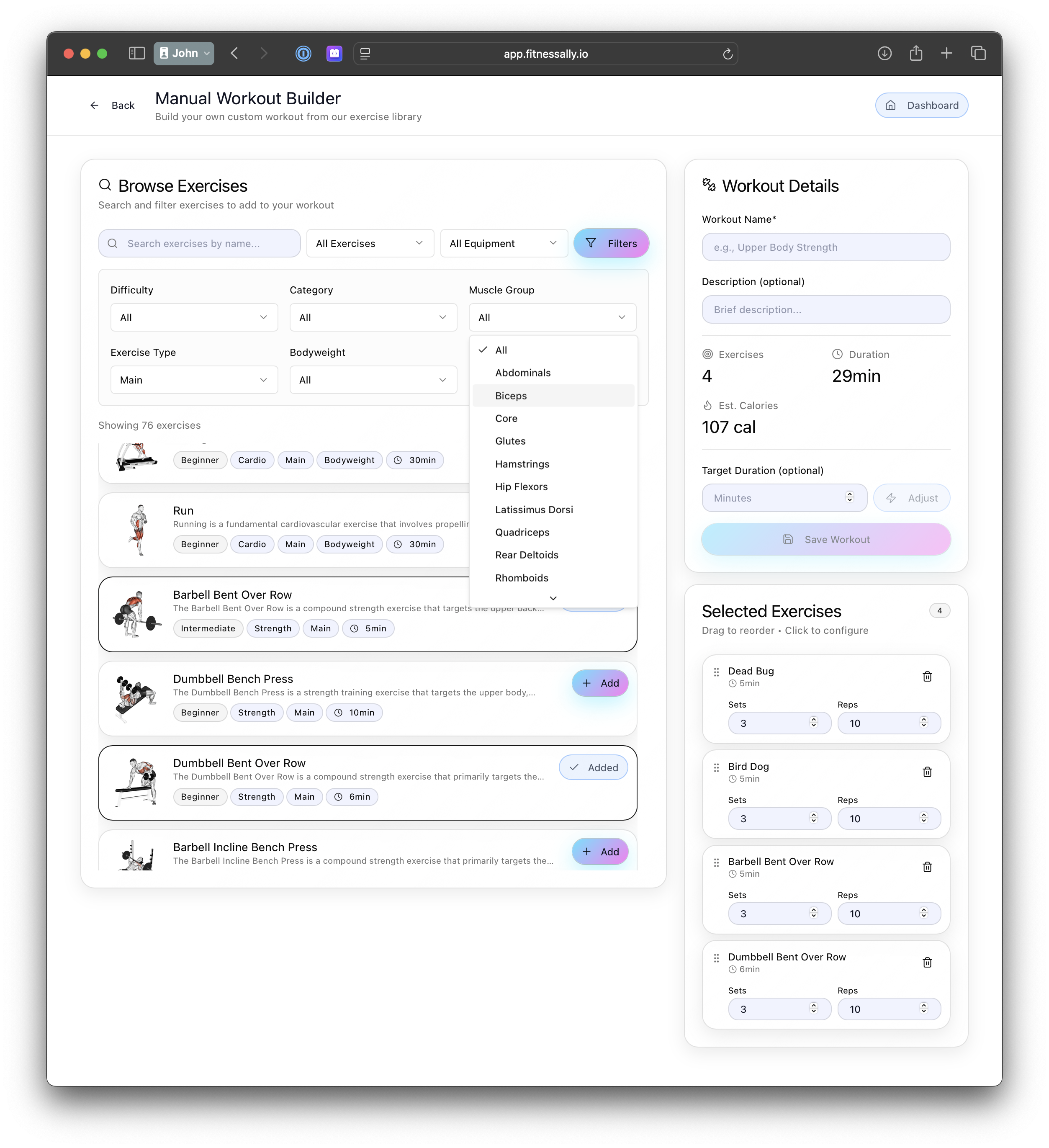Click the 1Password extension icon

click(303, 54)
